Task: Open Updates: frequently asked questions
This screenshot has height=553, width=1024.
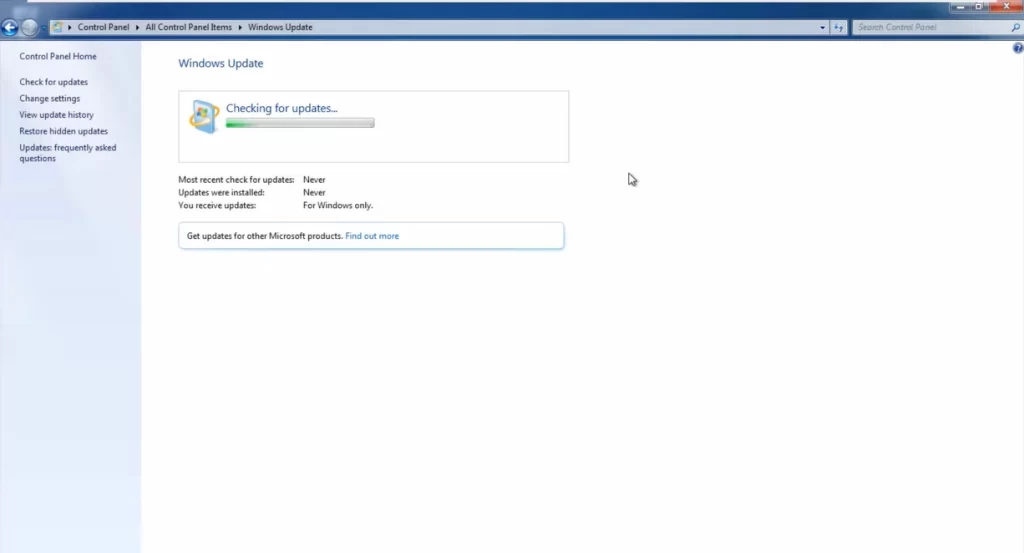Action: pyautogui.click(x=67, y=153)
